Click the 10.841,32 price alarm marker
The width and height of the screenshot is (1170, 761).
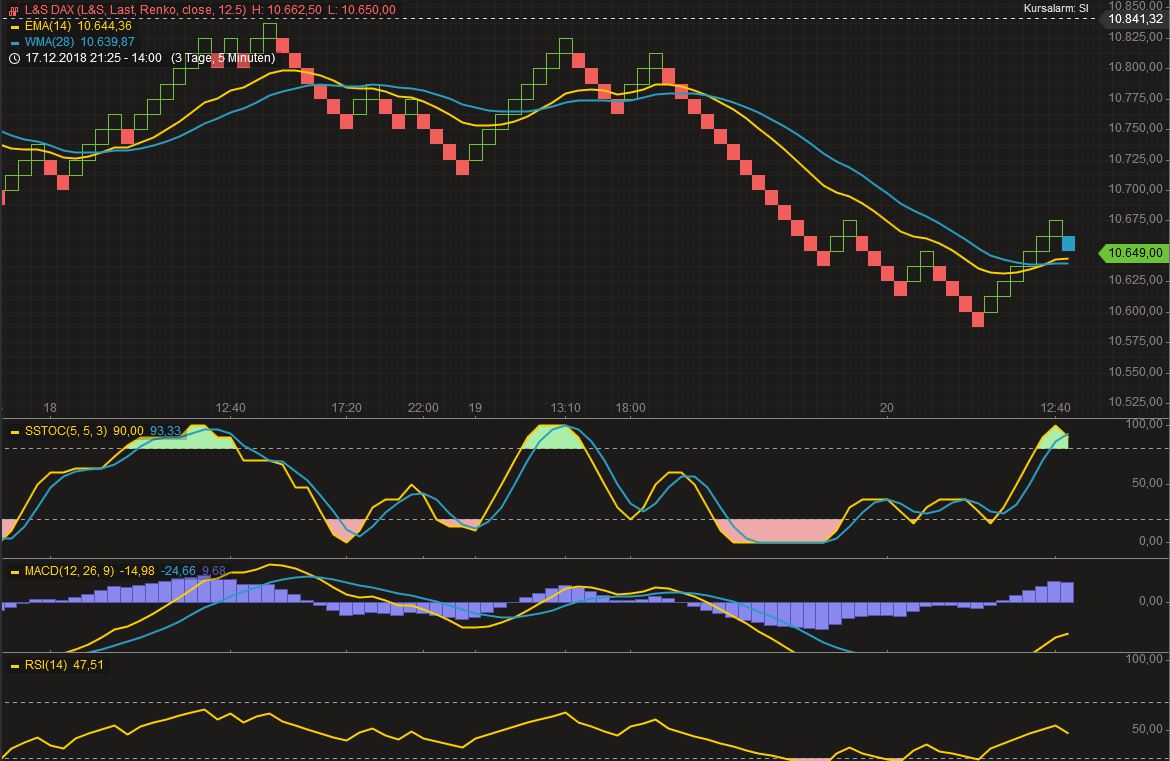click(x=1136, y=19)
